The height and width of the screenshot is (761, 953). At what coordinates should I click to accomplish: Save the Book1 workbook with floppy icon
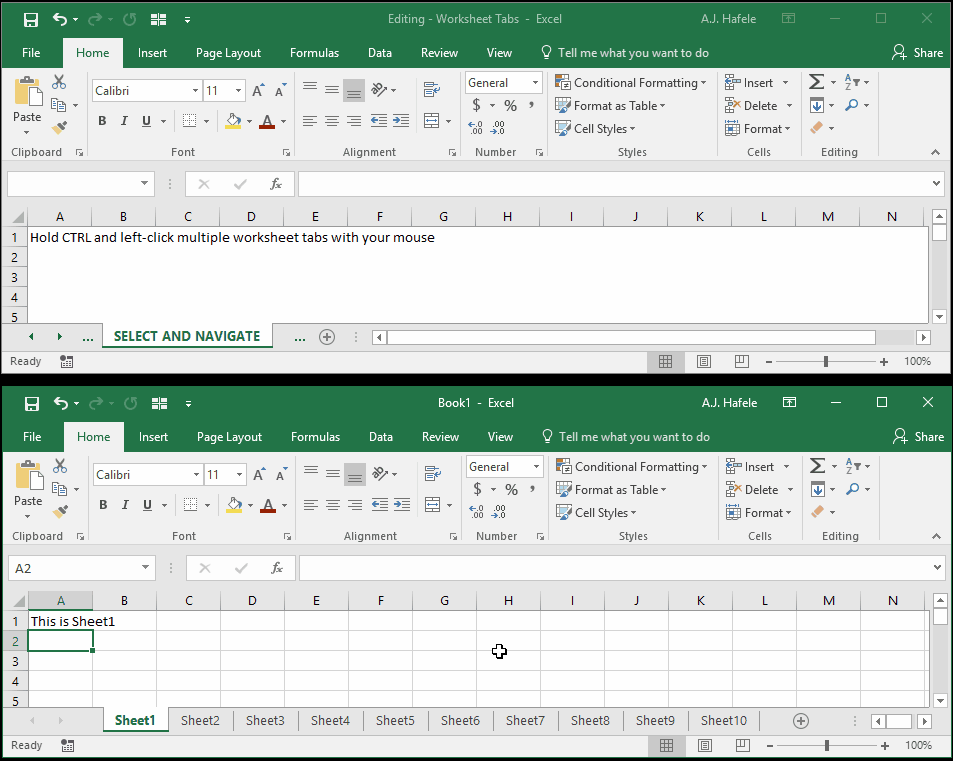pos(32,404)
